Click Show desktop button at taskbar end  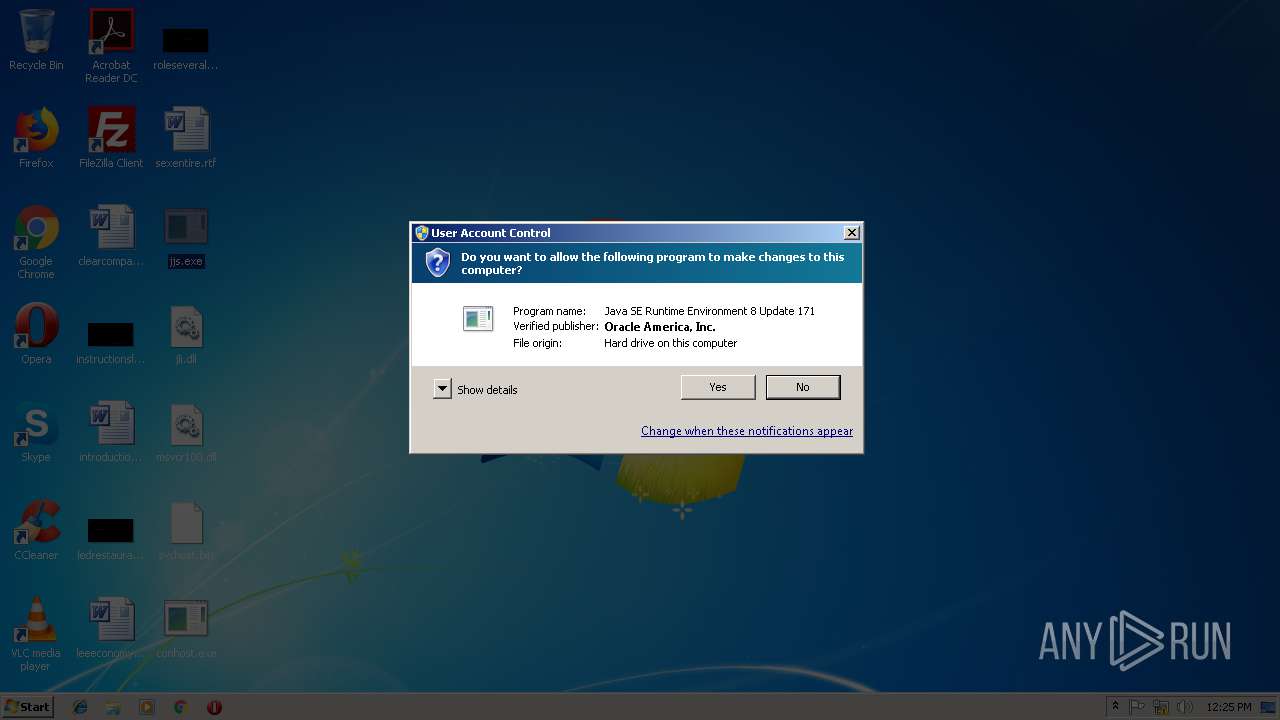tap(1269, 707)
